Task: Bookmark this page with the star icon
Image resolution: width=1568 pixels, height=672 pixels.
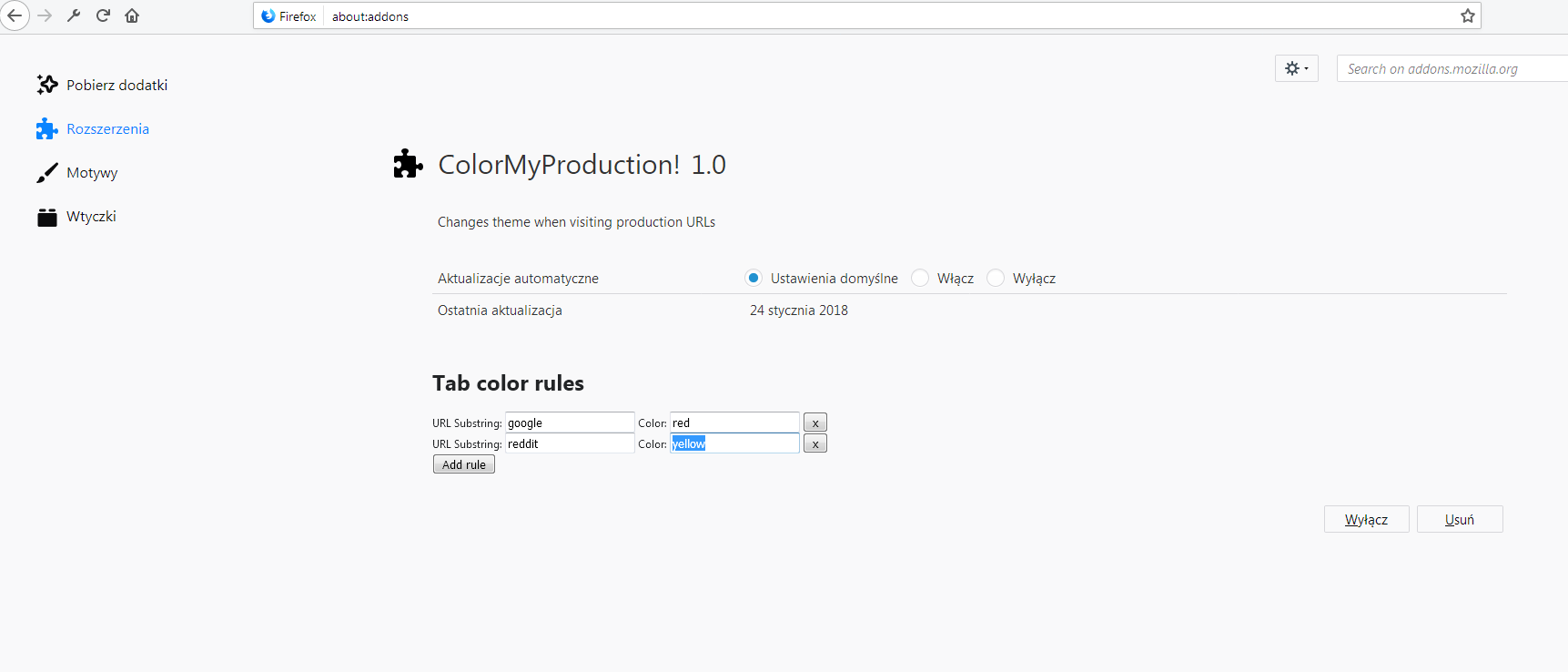Action: coord(1467,15)
